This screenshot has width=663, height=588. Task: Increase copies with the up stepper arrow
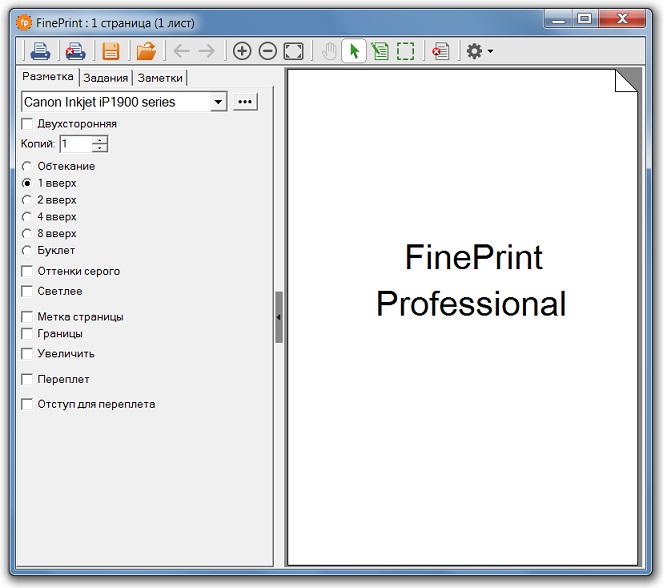point(100,139)
